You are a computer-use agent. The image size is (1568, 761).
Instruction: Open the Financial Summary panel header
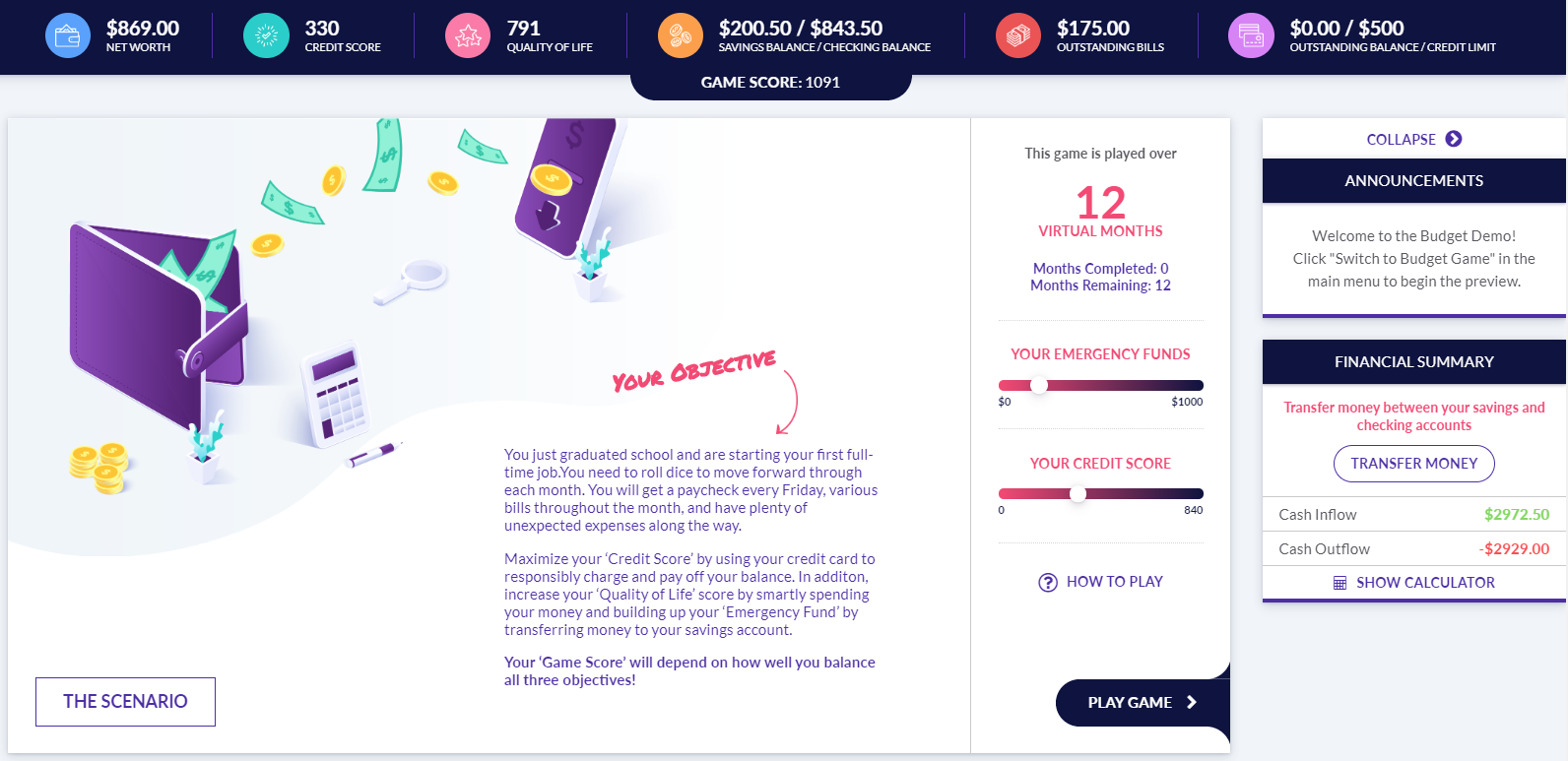point(1413,362)
